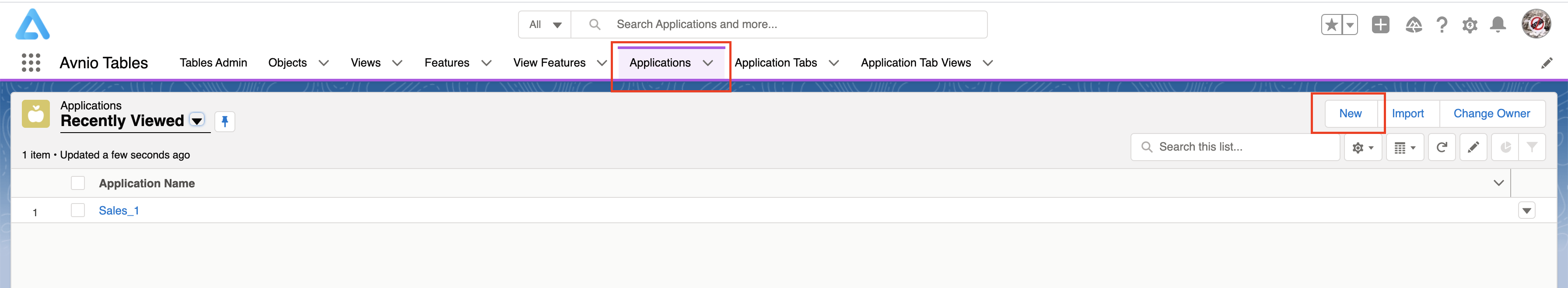The image size is (1568, 288).
Task: Go to the Application Tabs tab
Action: (776, 63)
